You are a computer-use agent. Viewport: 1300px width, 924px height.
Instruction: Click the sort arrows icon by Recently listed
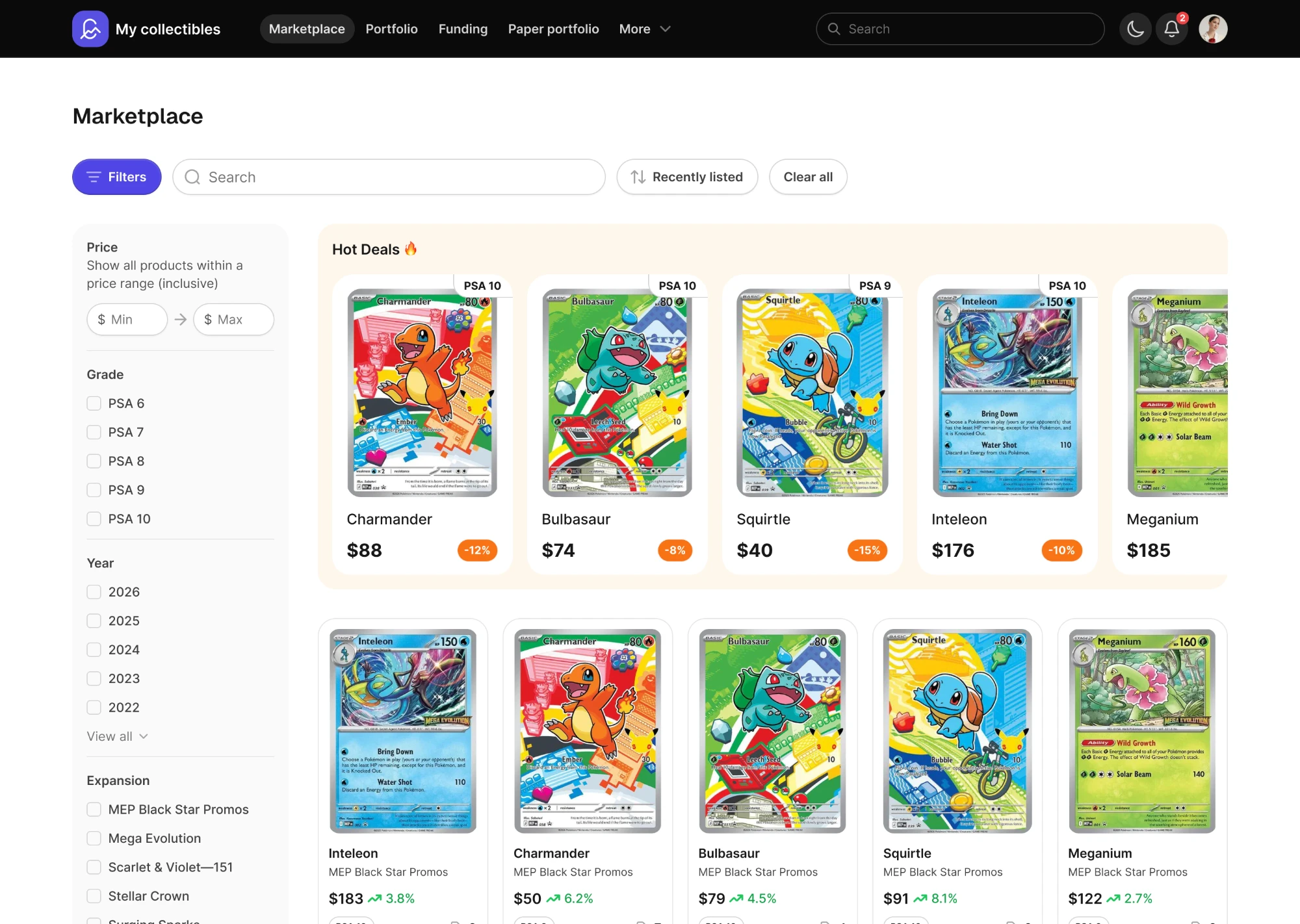pos(638,177)
